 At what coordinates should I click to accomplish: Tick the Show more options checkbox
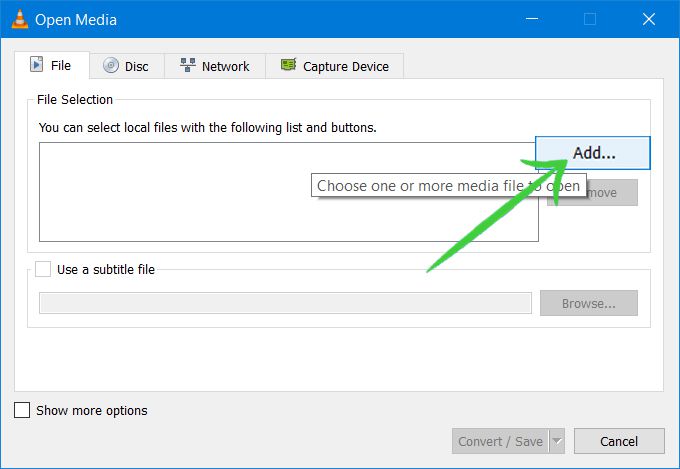22,410
